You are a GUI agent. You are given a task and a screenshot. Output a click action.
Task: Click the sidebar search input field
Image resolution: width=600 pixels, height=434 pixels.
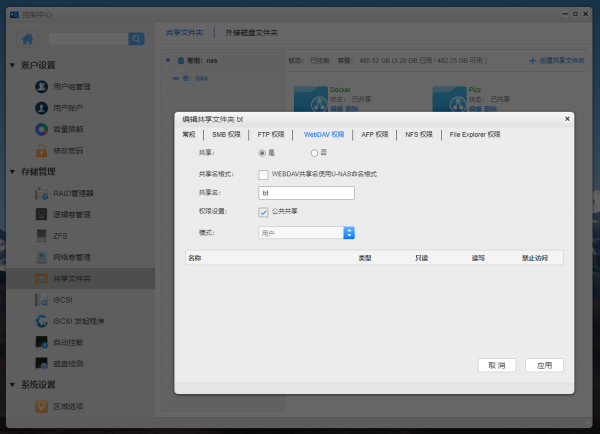[x=88, y=39]
